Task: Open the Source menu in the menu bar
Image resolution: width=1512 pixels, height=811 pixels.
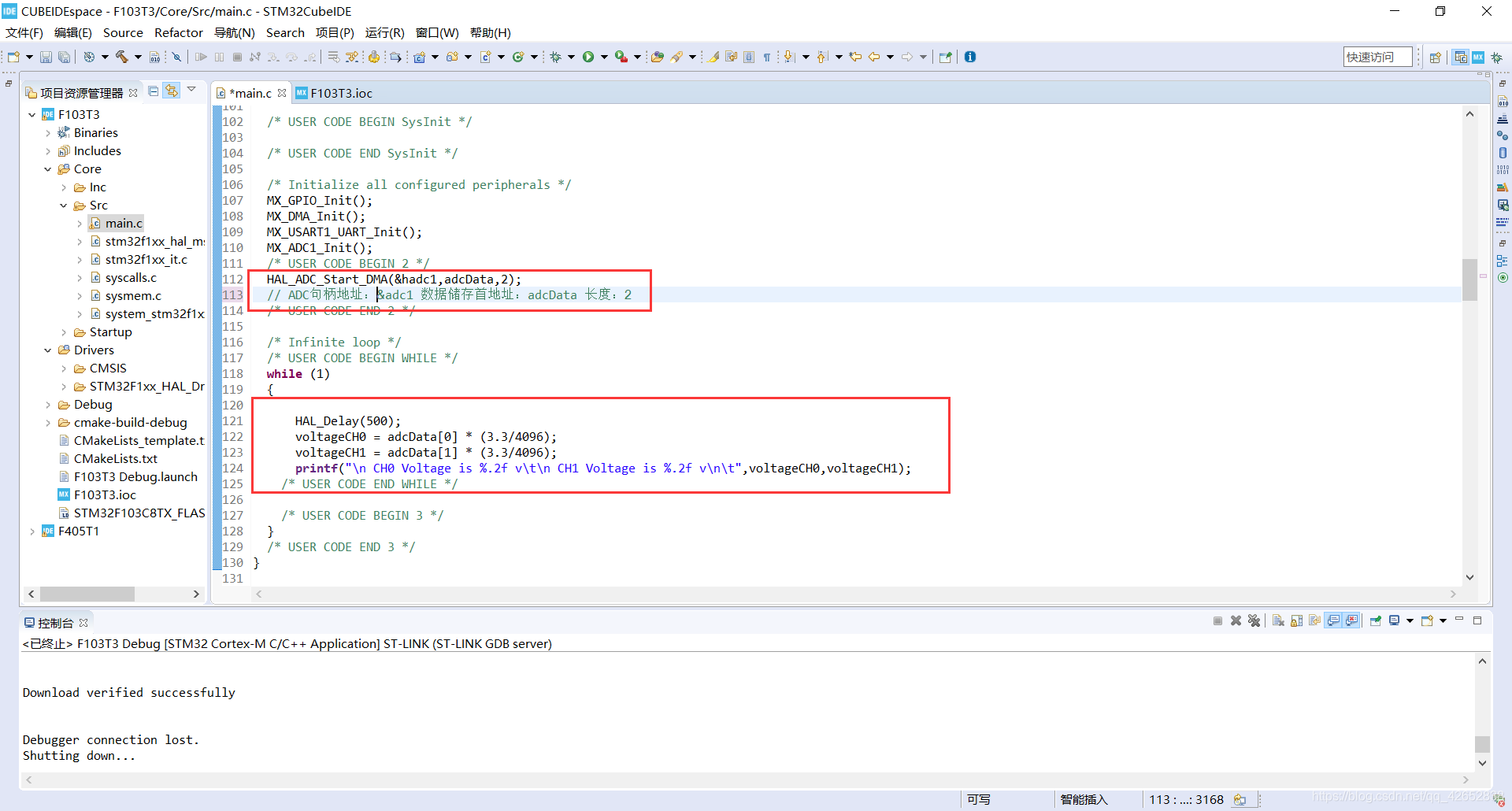Action: (123, 33)
